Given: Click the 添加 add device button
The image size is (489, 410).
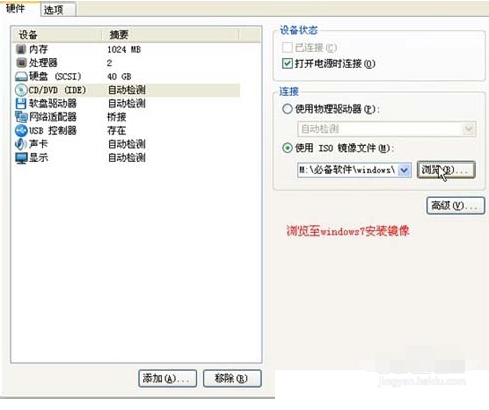Looking at the screenshot, I should point(167,378).
